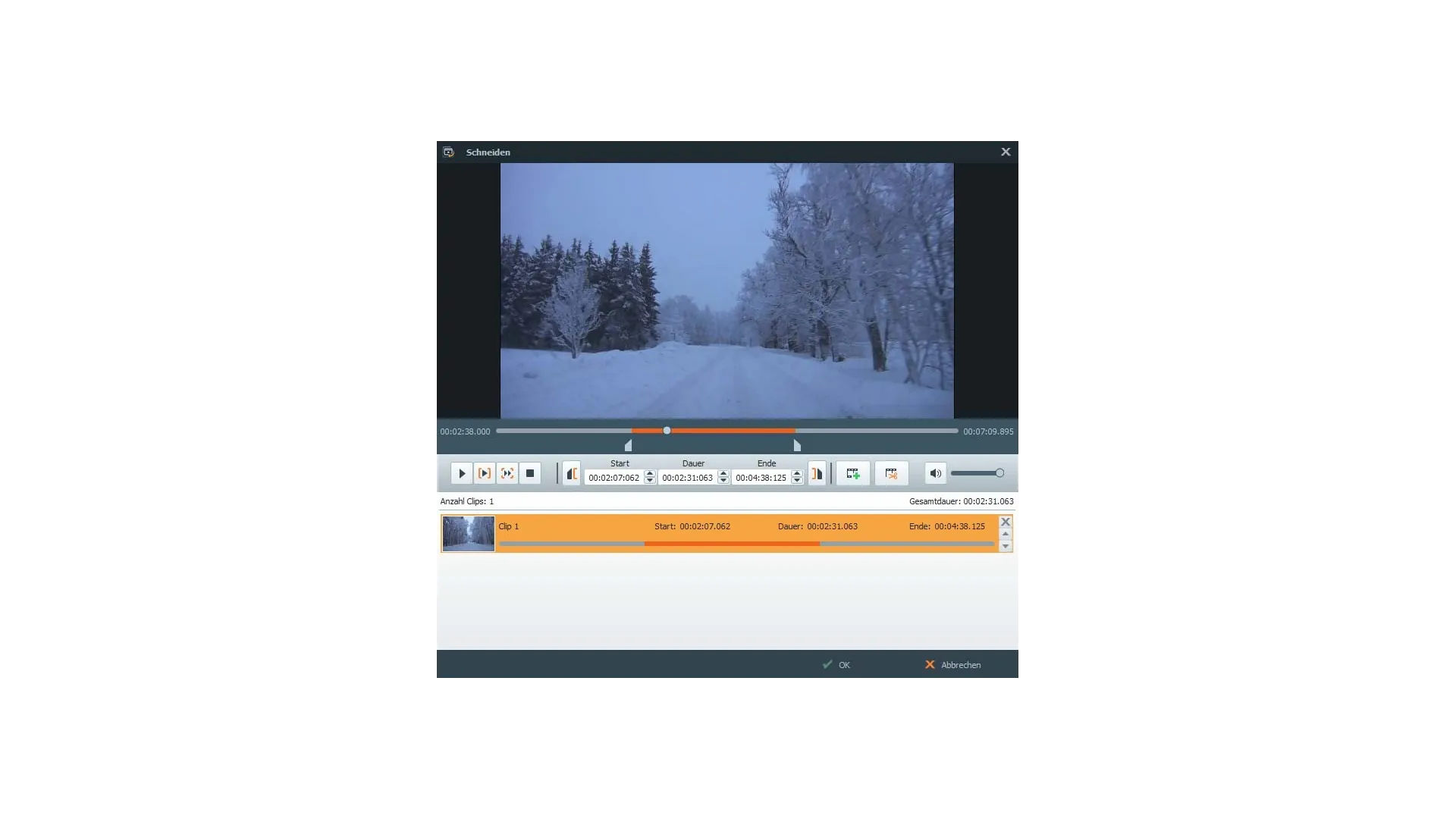Click into the Start time field
This screenshot has width=1456, height=819.
pyautogui.click(x=613, y=478)
